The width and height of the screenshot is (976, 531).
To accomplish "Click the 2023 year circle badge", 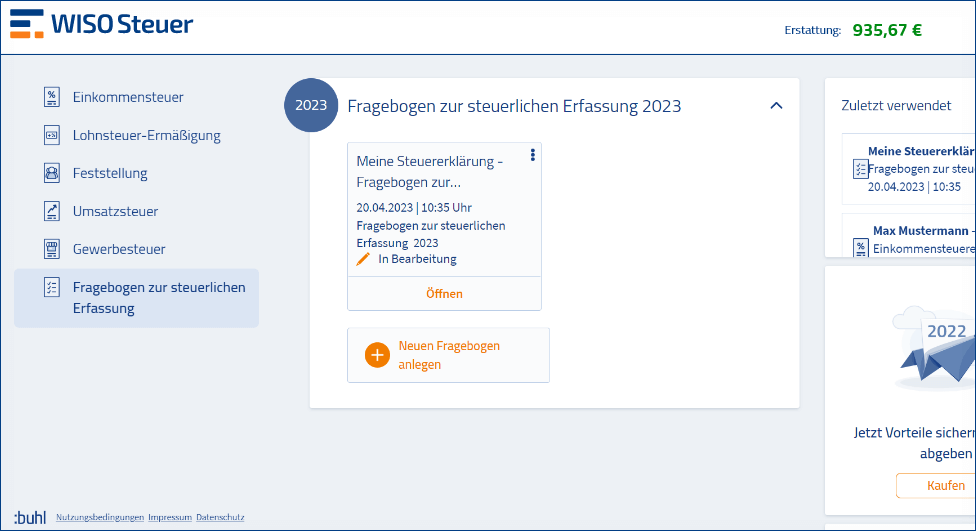I will pyautogui.click(x=311, y=105).
